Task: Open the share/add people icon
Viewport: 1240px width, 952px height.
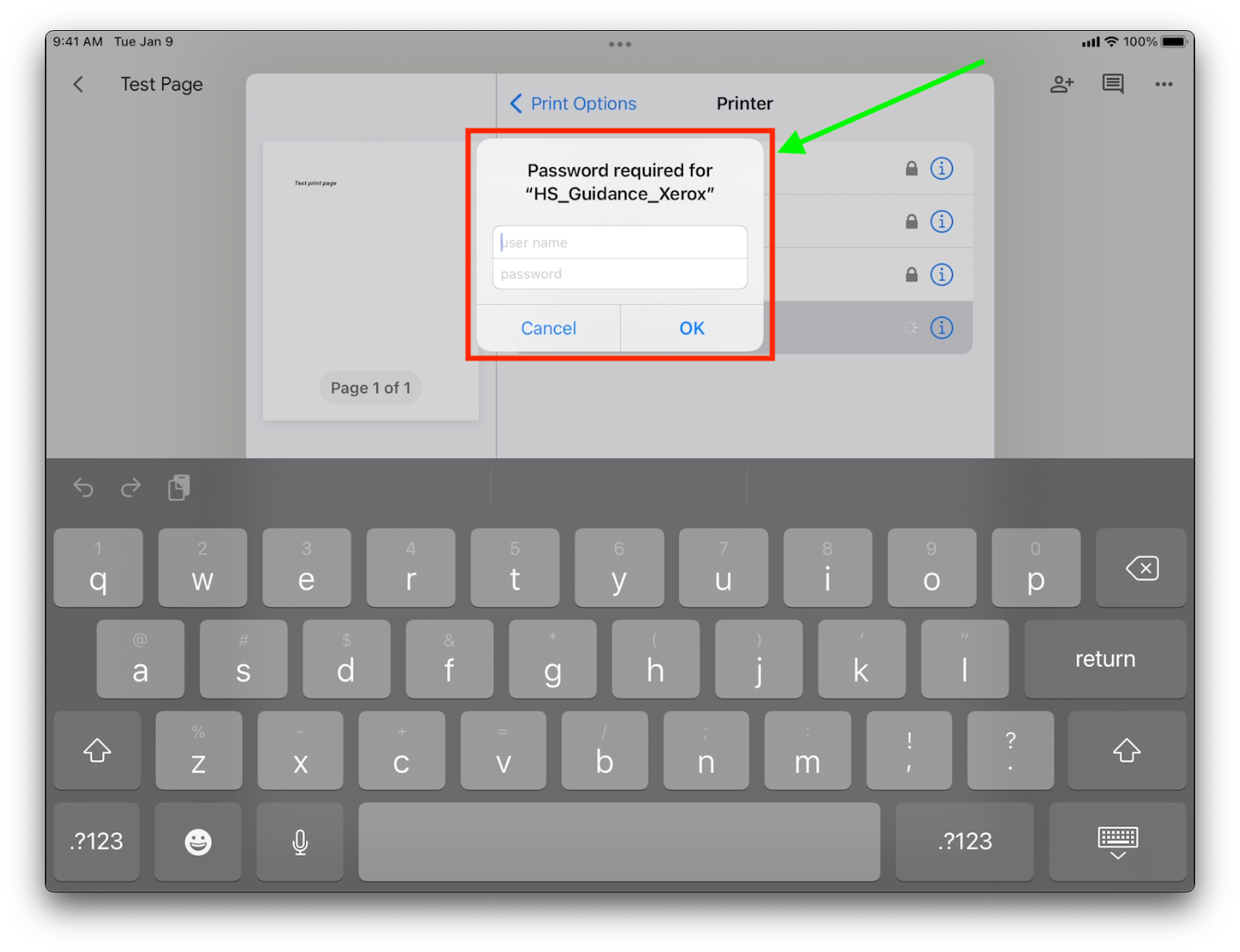Action: 1061,84
